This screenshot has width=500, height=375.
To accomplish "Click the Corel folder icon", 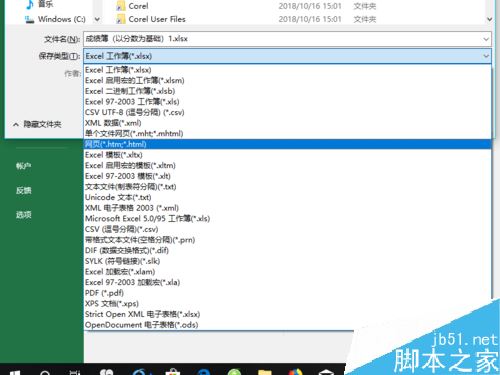I will pos(121,6).
